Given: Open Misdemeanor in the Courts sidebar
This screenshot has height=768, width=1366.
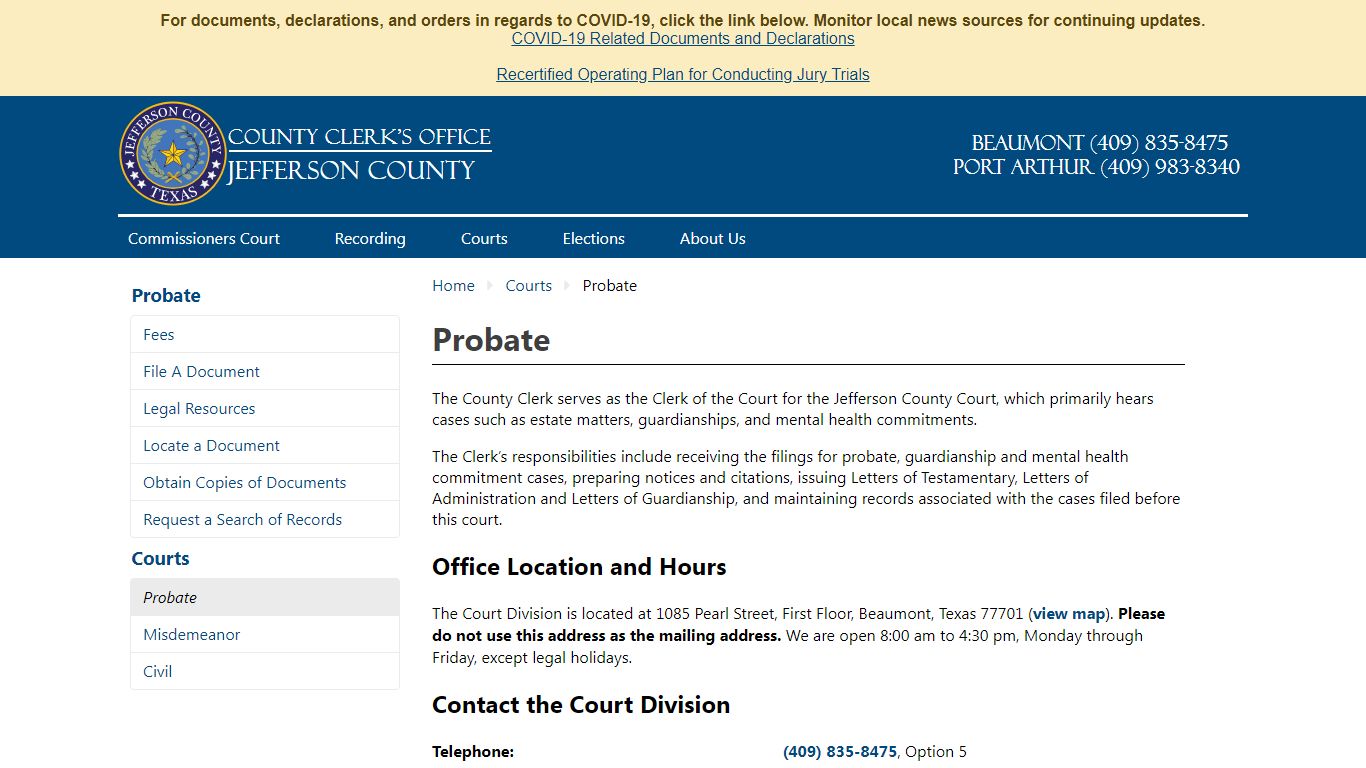Looking at the screenshot, I should (x=265, y=634).
